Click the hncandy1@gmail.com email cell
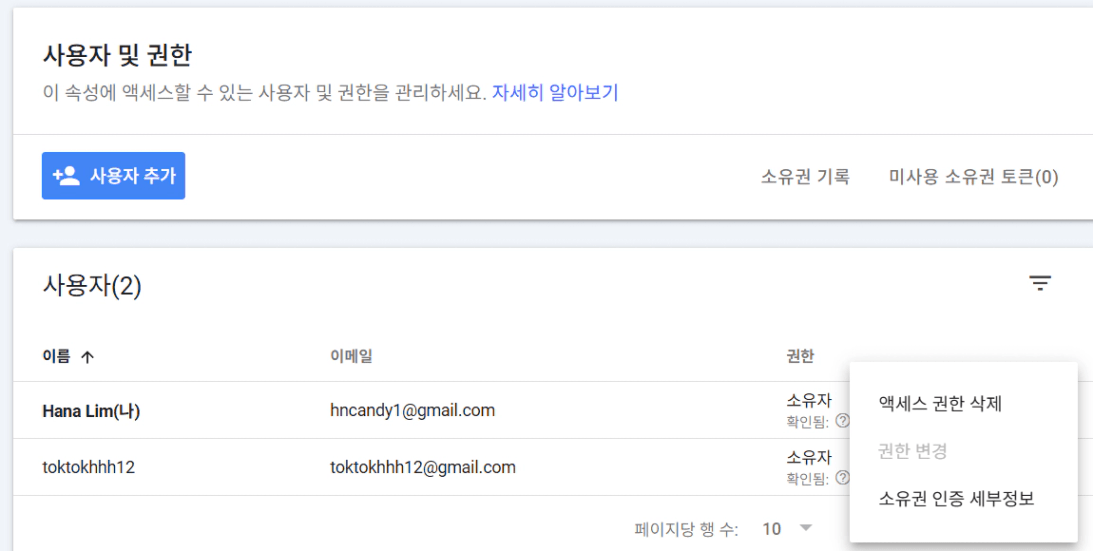The image size is (1093, 551). [x=412, y=410]
